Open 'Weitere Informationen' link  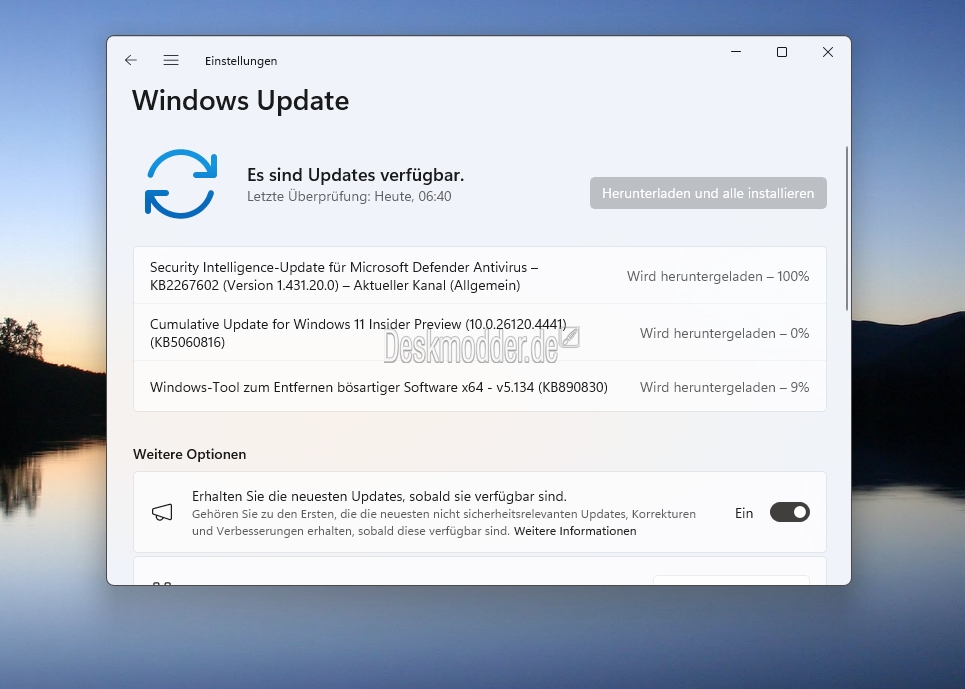[575, 531]
